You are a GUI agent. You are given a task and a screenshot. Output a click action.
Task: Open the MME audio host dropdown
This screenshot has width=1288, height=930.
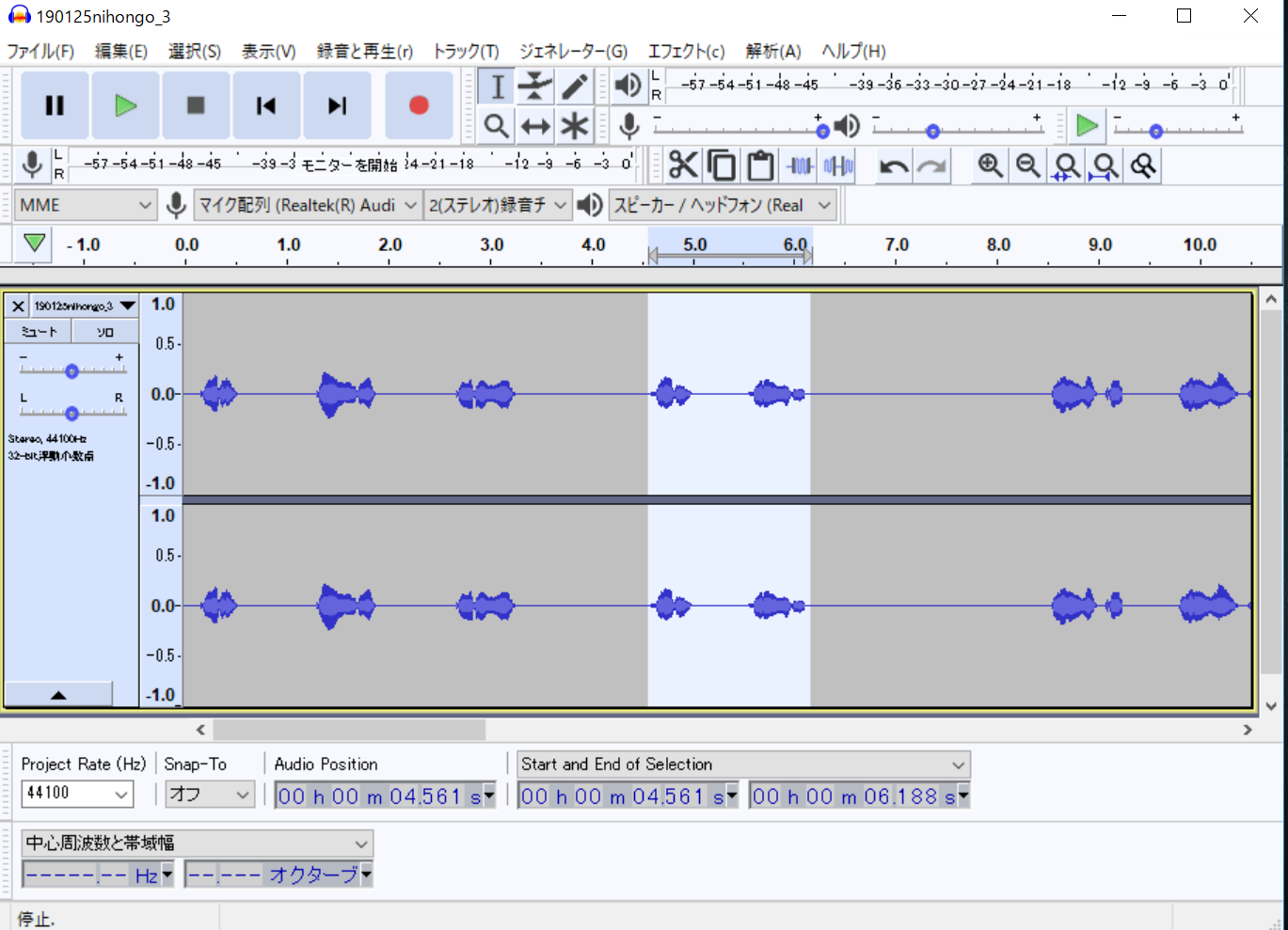[85, 205]
